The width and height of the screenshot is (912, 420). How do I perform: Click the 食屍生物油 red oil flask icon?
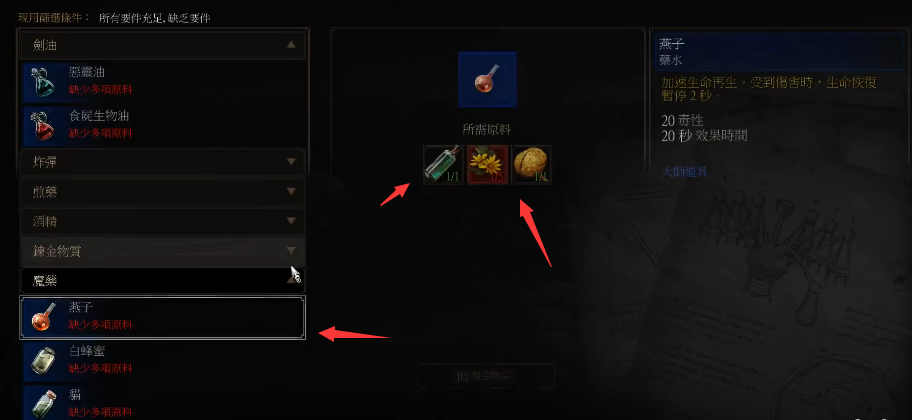(42, 126)
